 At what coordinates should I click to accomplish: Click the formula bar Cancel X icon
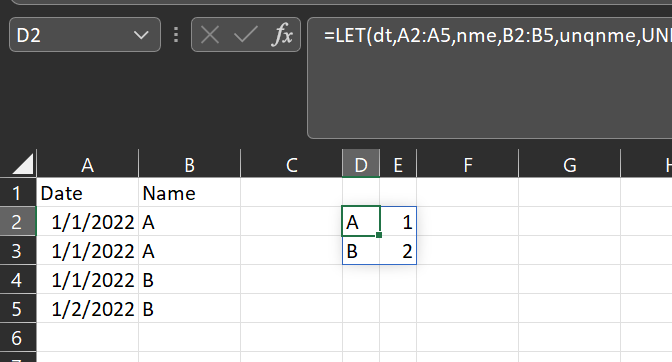click(210, 35)
